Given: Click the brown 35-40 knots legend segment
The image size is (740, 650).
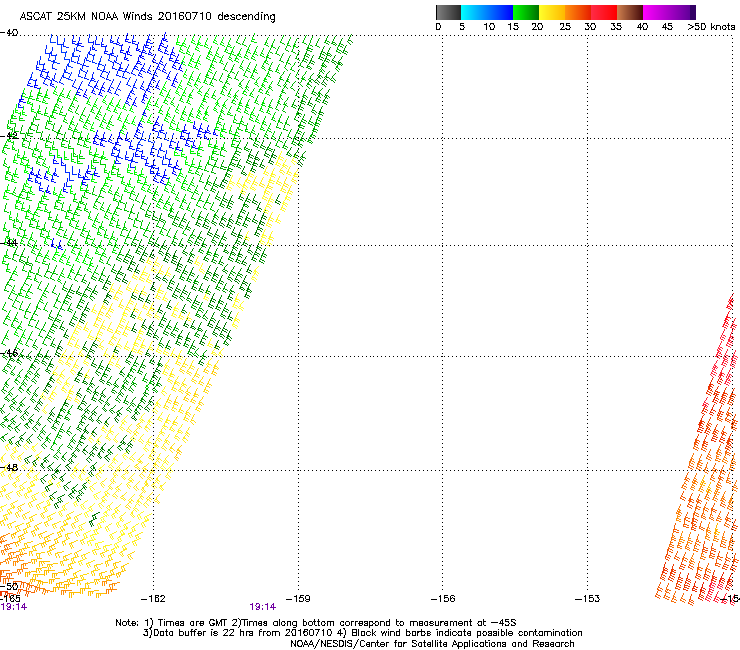Looking at the screenshot, I should point(630,12).
